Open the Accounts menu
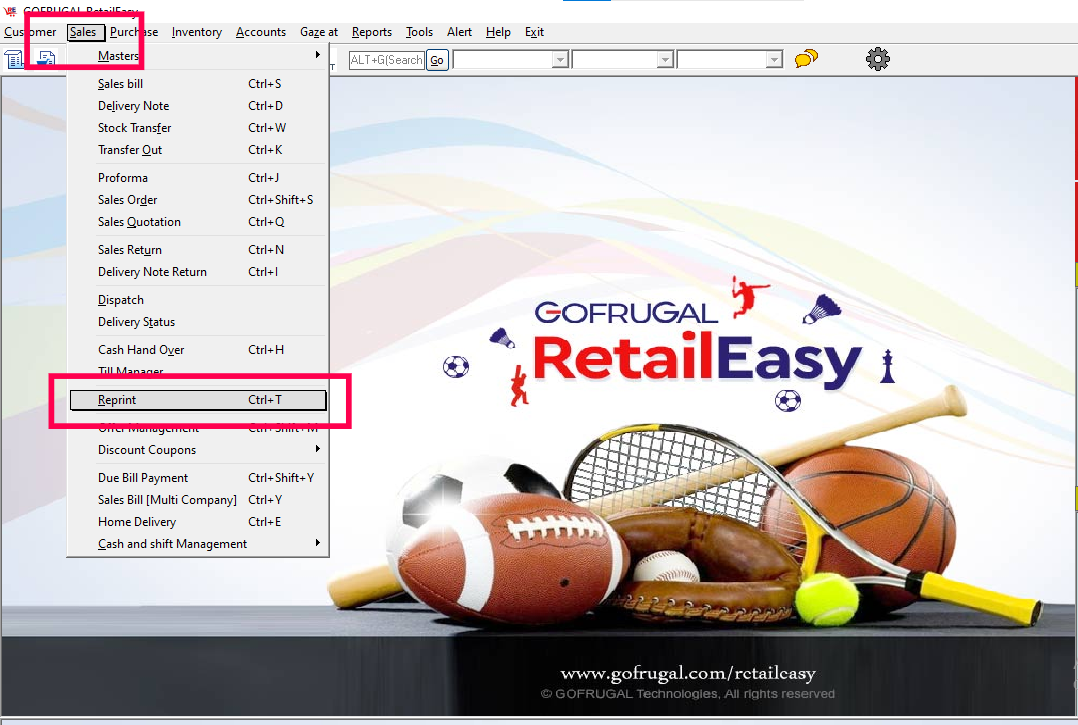This screenshot has width=1078, height=725. point(261,32)
